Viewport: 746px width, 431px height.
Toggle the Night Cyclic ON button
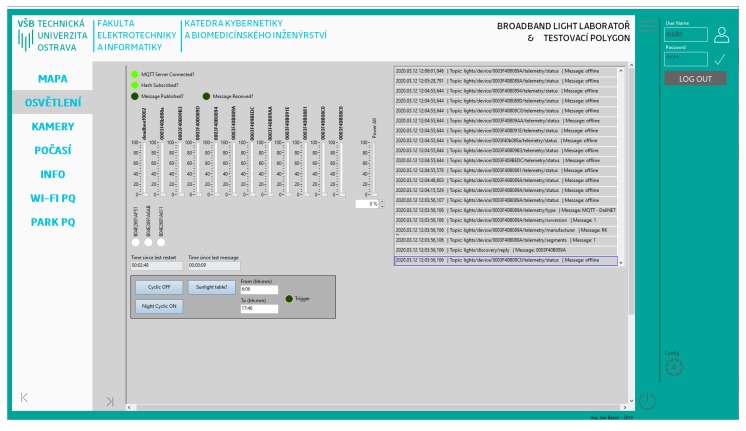click(158, 307)
